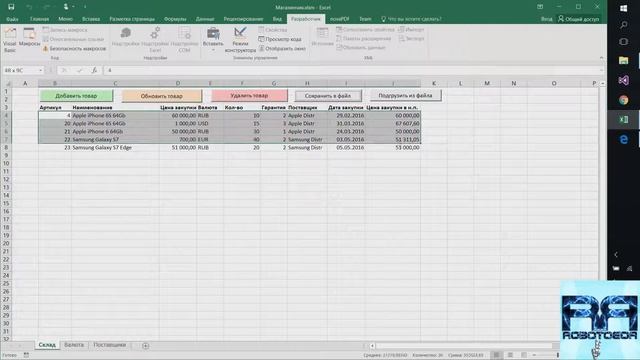Viewport: 640px width, 360px height.
Task: Toggle Режим конструктора design mode
Action: click(240, 40)
